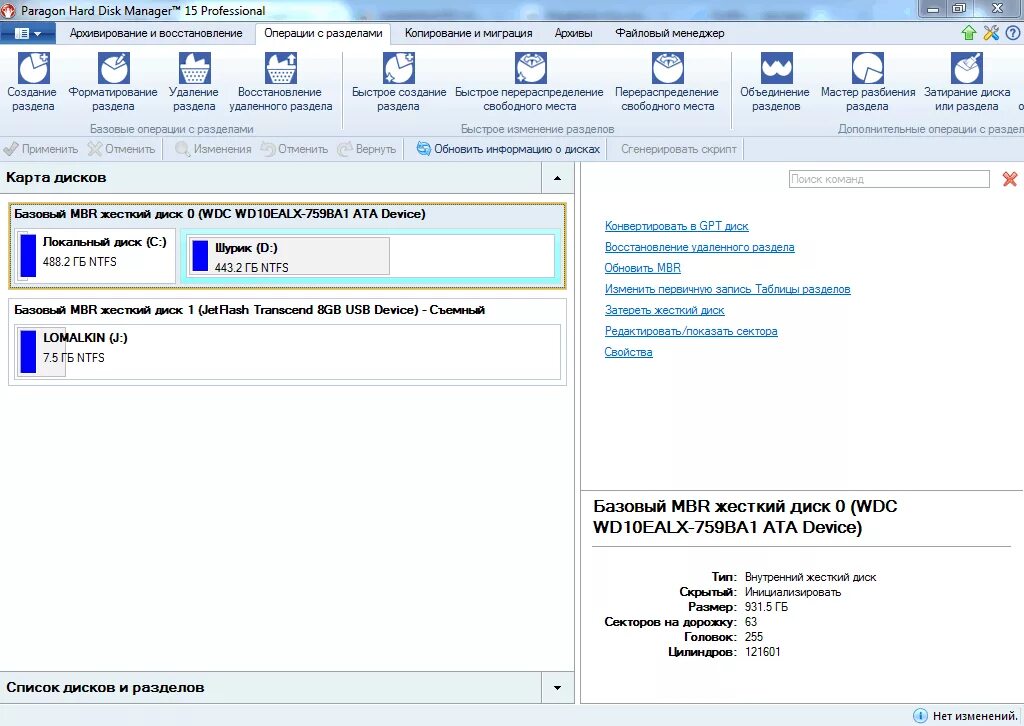Click the blue bar of LOMALKIN (J:) partition

tap(28, 351)
